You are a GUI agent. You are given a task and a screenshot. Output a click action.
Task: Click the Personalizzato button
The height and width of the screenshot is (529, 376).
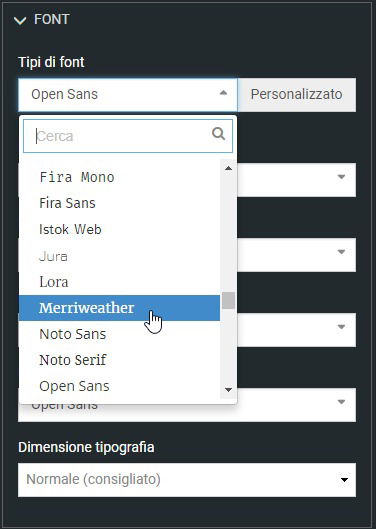(297, 94)
